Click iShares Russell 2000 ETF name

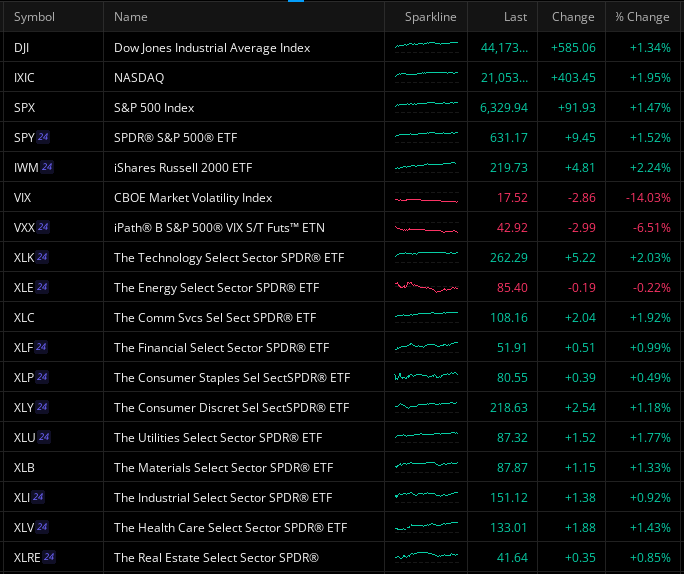[x=183, y=167]
